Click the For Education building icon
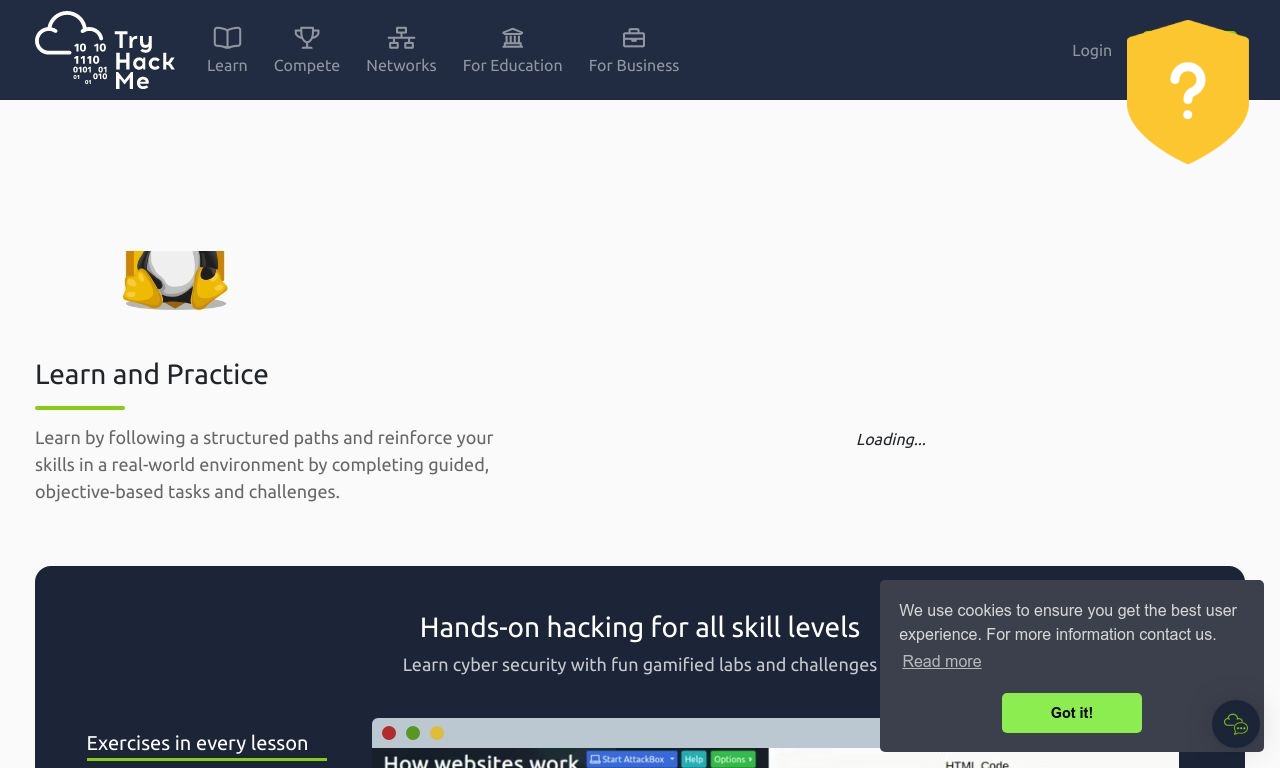The width and height of the screenshot is (1280, 768). [513, 38]
